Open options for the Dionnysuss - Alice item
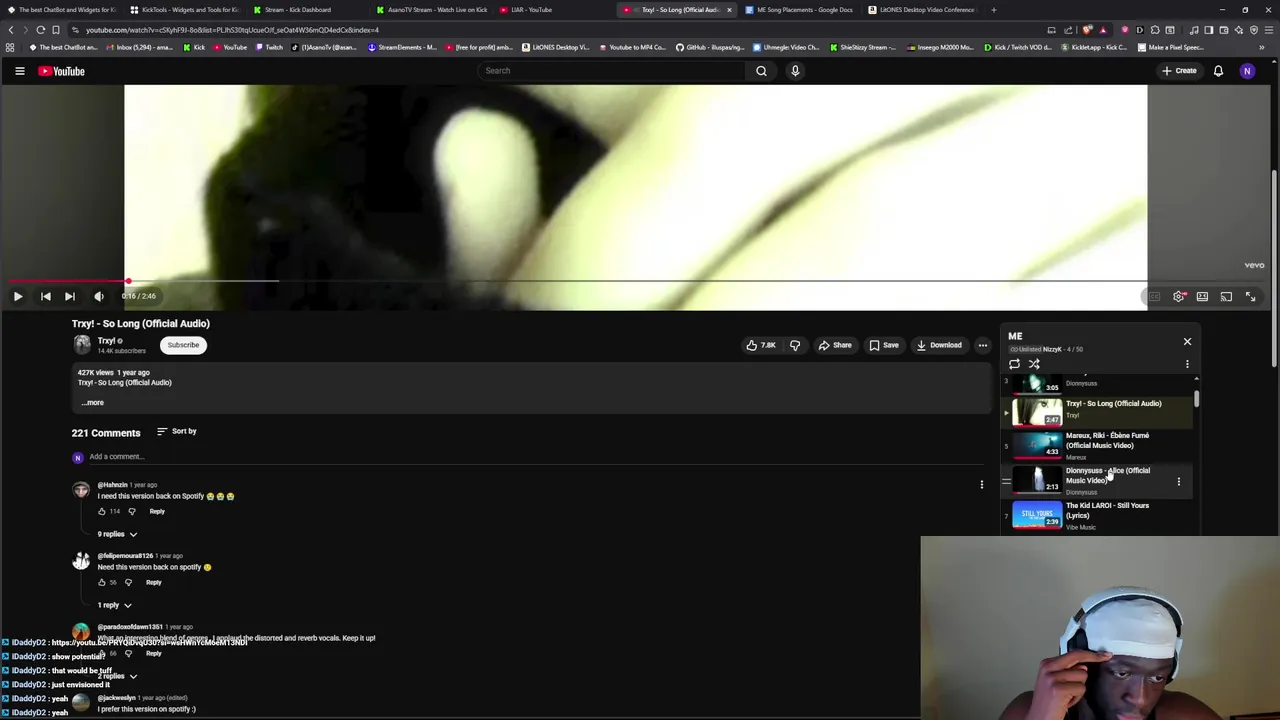 tap(1178, 482)
